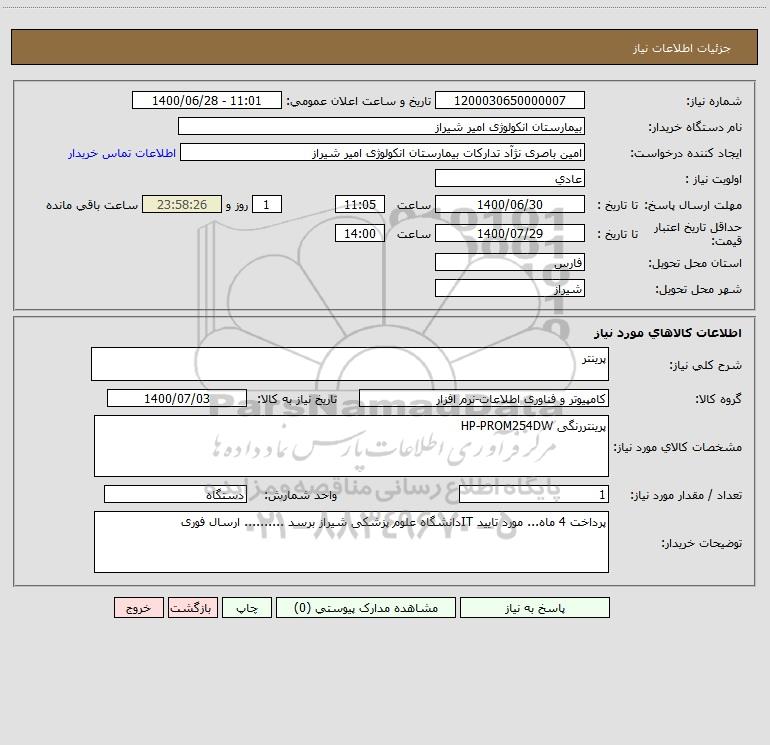This screenshot has width=770, height=745.
Task: Click unit of measure field دستگاه
Action: (x=175, y=495)
